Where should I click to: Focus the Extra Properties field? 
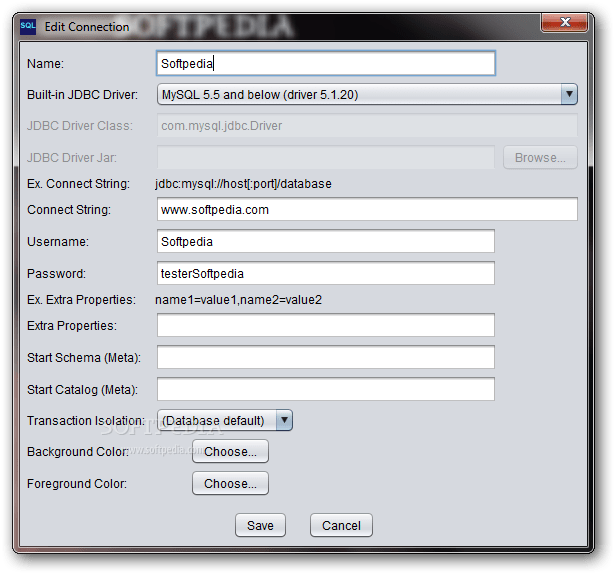326,325
